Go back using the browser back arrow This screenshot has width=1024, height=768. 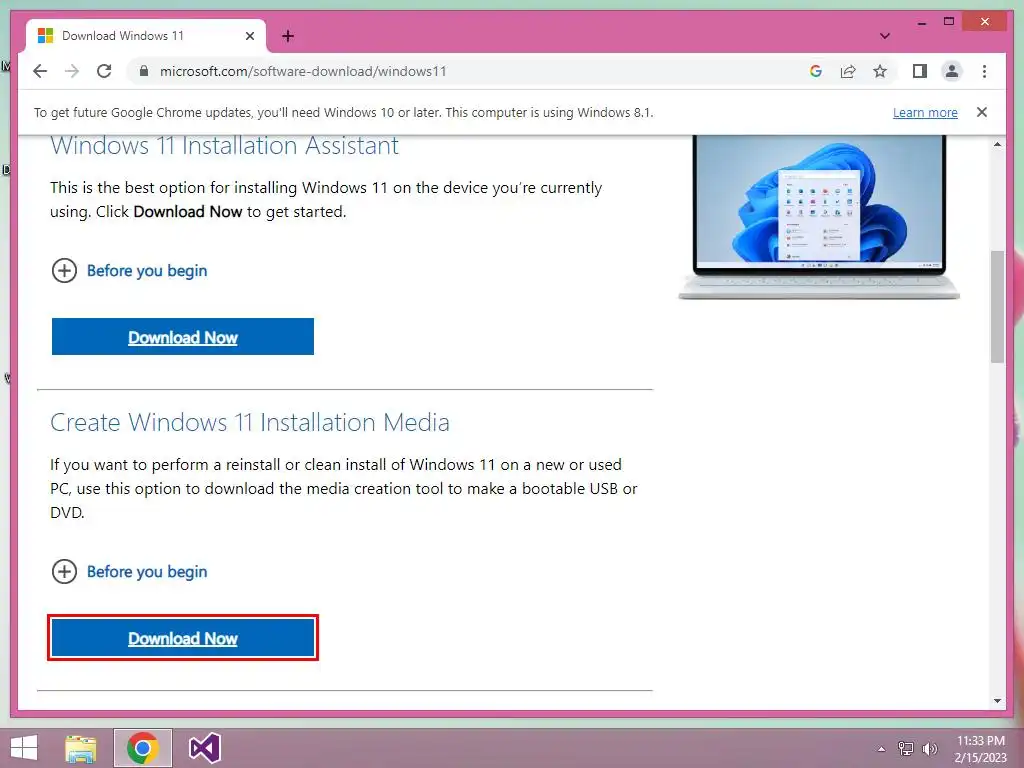point(40,71)
